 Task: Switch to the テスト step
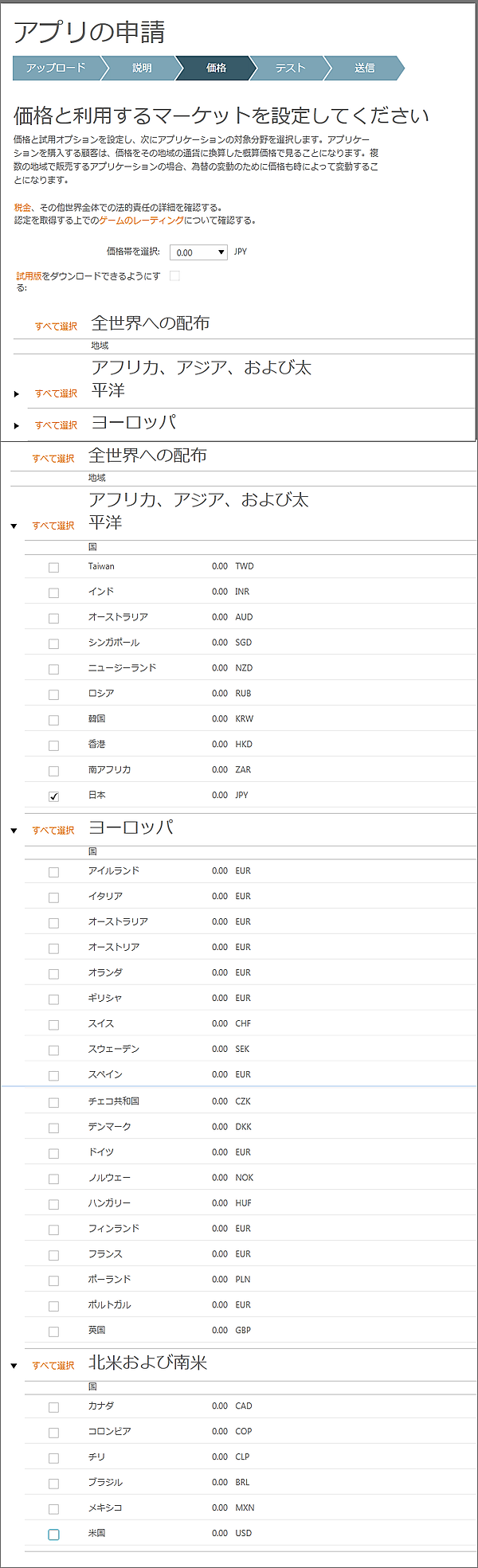pos(290,68)
